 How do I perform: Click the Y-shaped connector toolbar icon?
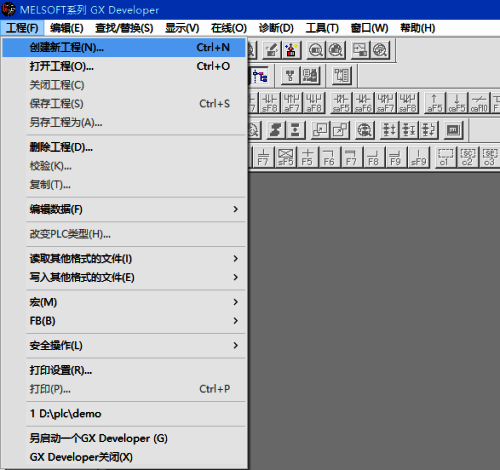point(290,76)
